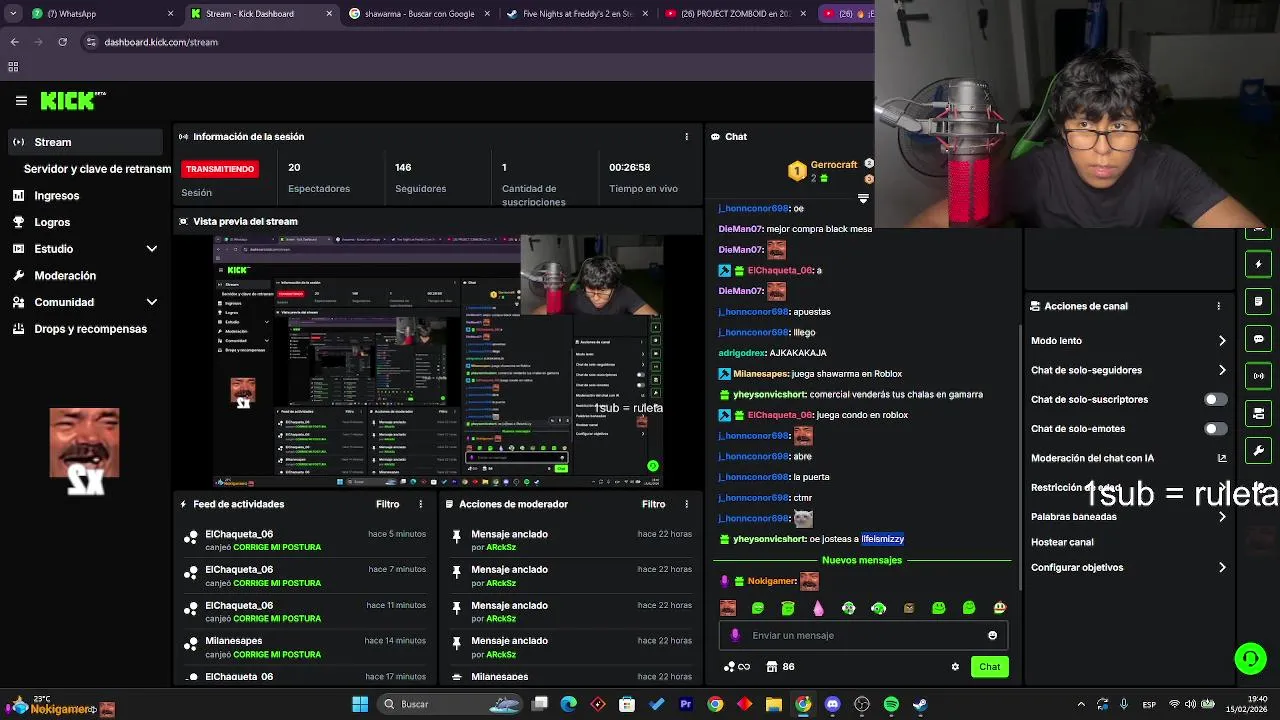This screenshot has height=720, width=1280.
Task: Click the channel actions sidebar icon
Action: pos(1259,413)
